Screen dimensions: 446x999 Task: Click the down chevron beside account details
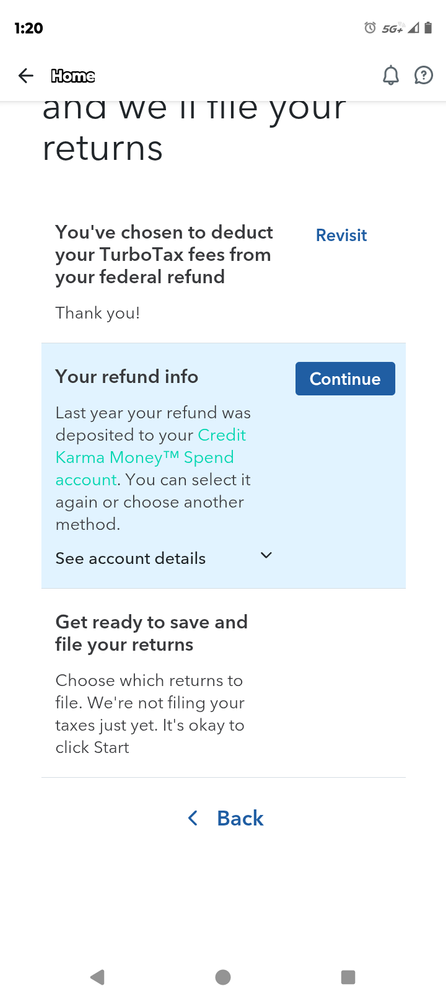click(266, 556)
